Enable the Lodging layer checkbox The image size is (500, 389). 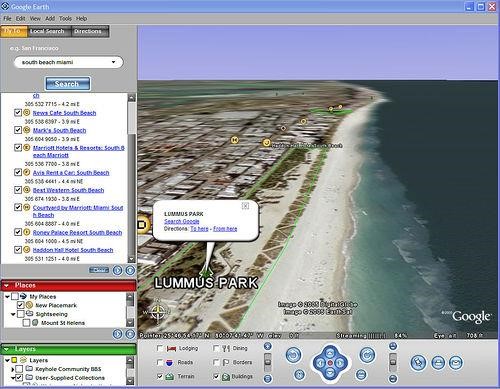coord(160,348)
